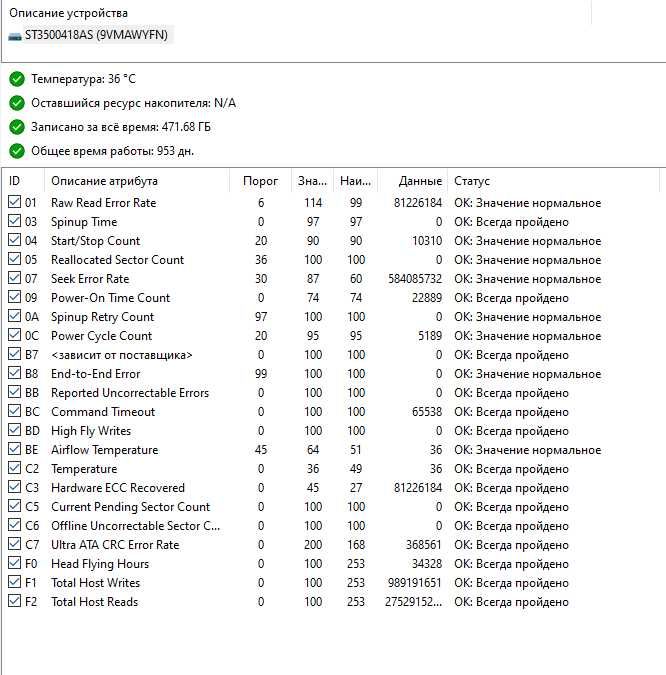The height and width of the screenshot is (675, 666).
Task: Click the Записано за всё время: 471.68 ГБ text
Action: coord(121,127)
